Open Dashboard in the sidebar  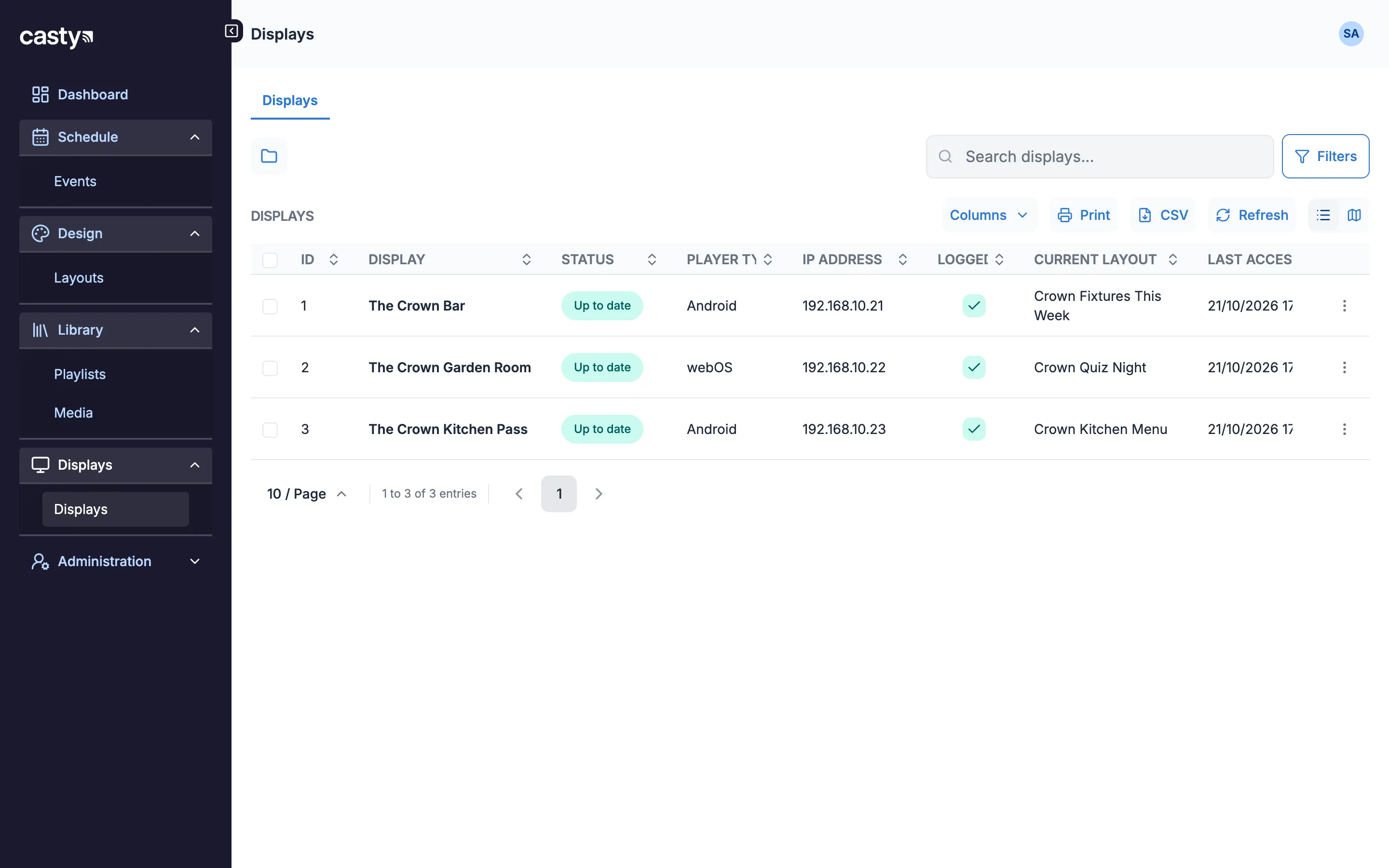[x=115, y=95]
